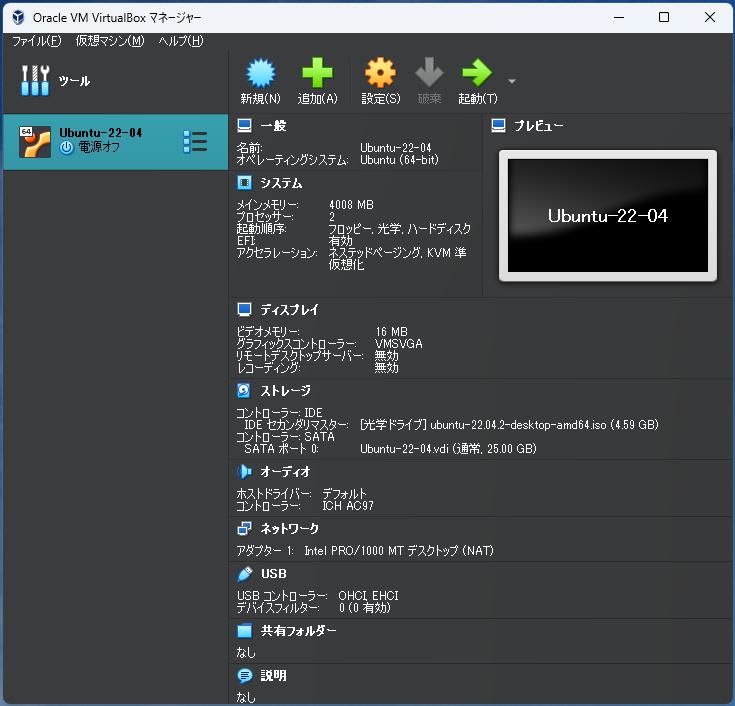Open the オーディオ section header
This screenshot has width=735, height=706.
click(x=285, y=472)
